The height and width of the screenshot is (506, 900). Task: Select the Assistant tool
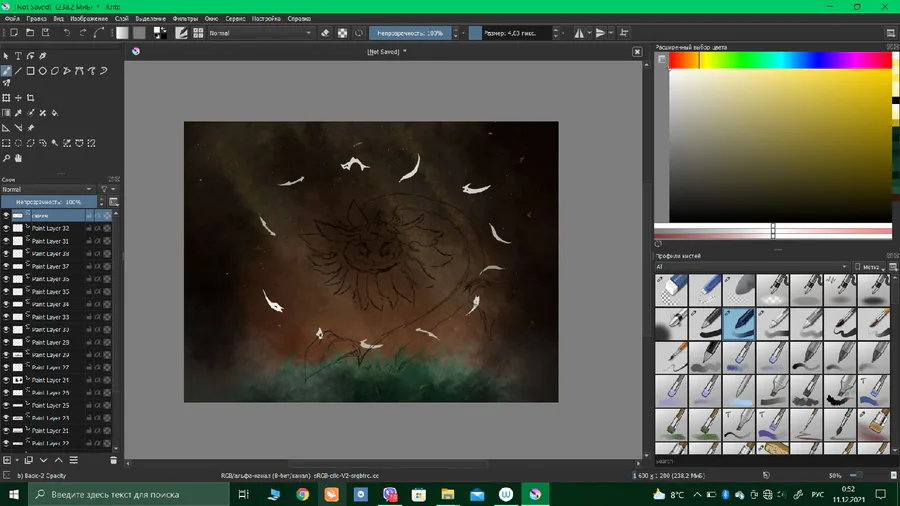pos(6,128)
